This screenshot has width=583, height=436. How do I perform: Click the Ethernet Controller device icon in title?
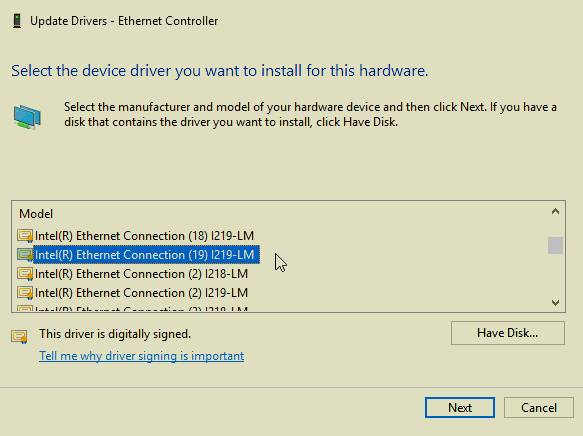[17, 21]
